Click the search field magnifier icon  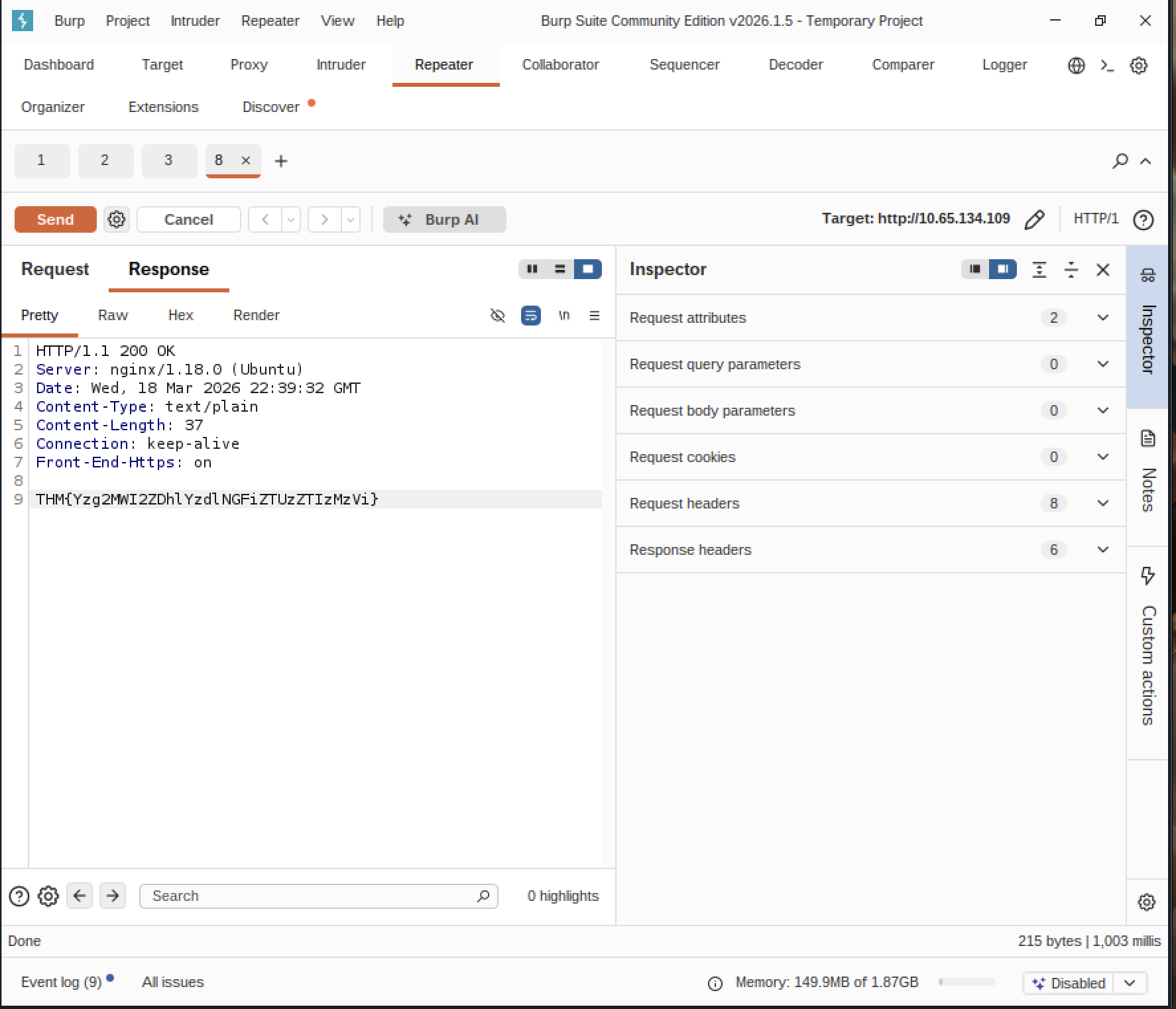[x=483, y=896]
